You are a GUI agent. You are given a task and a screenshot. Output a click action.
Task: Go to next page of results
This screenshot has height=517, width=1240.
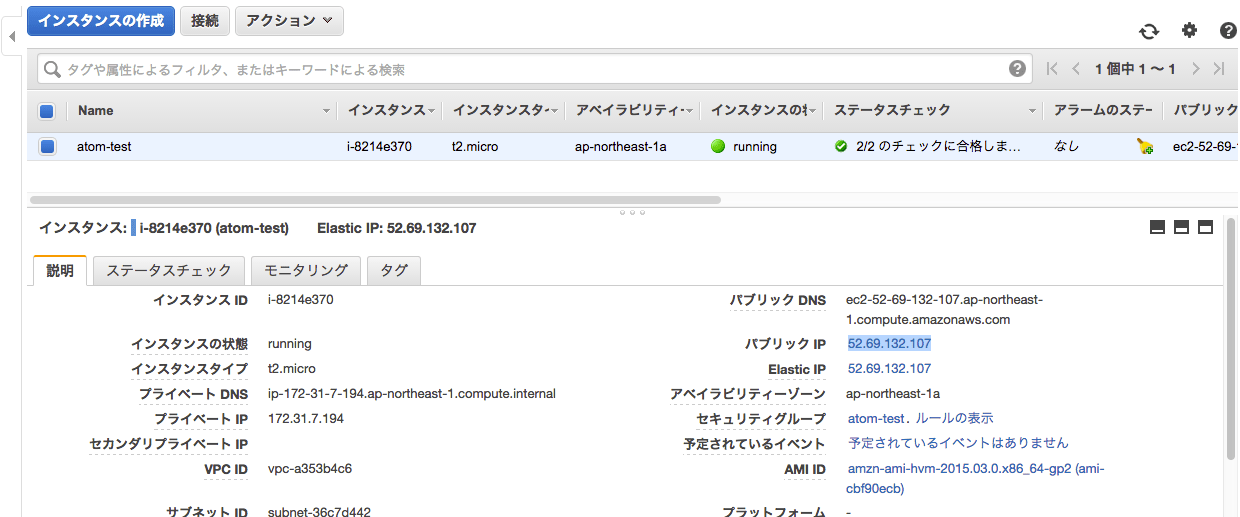1195,69
